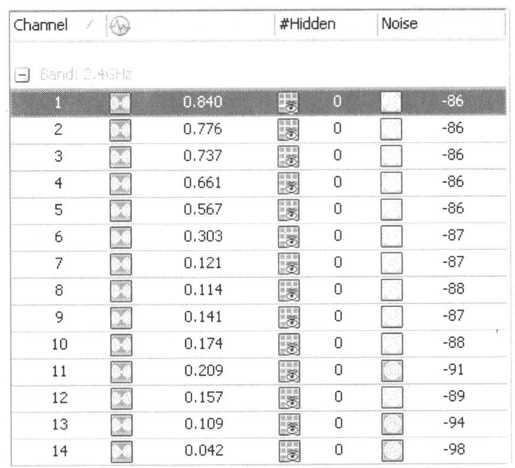The height and width of the screenshot is (468, 515).
Task: Click noise indicator box for channel 13
Action: coord(392,424)
